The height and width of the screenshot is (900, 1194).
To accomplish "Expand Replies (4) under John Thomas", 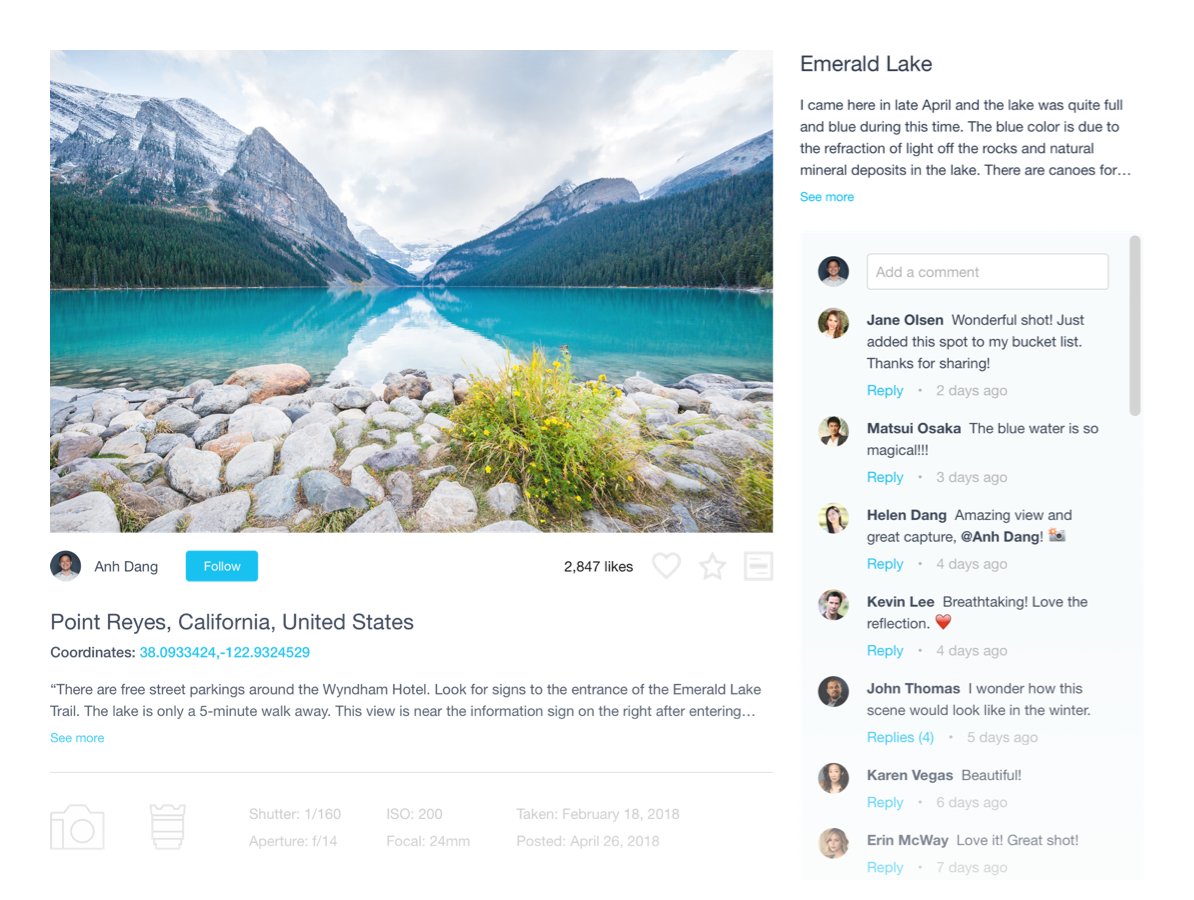I will pos(900,737).
